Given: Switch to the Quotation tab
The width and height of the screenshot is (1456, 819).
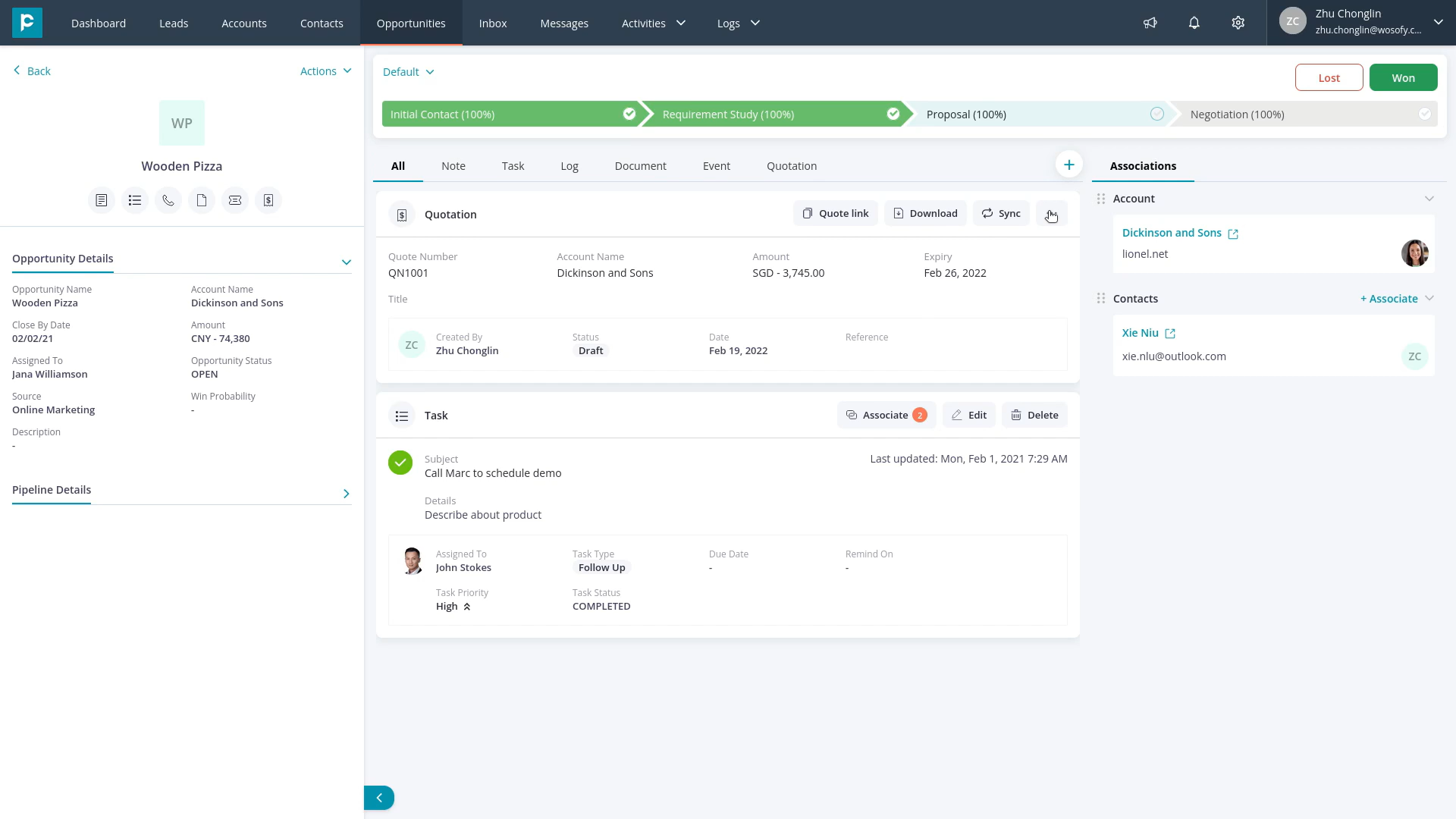Looking at the screenshot, I should pos(791,166).
